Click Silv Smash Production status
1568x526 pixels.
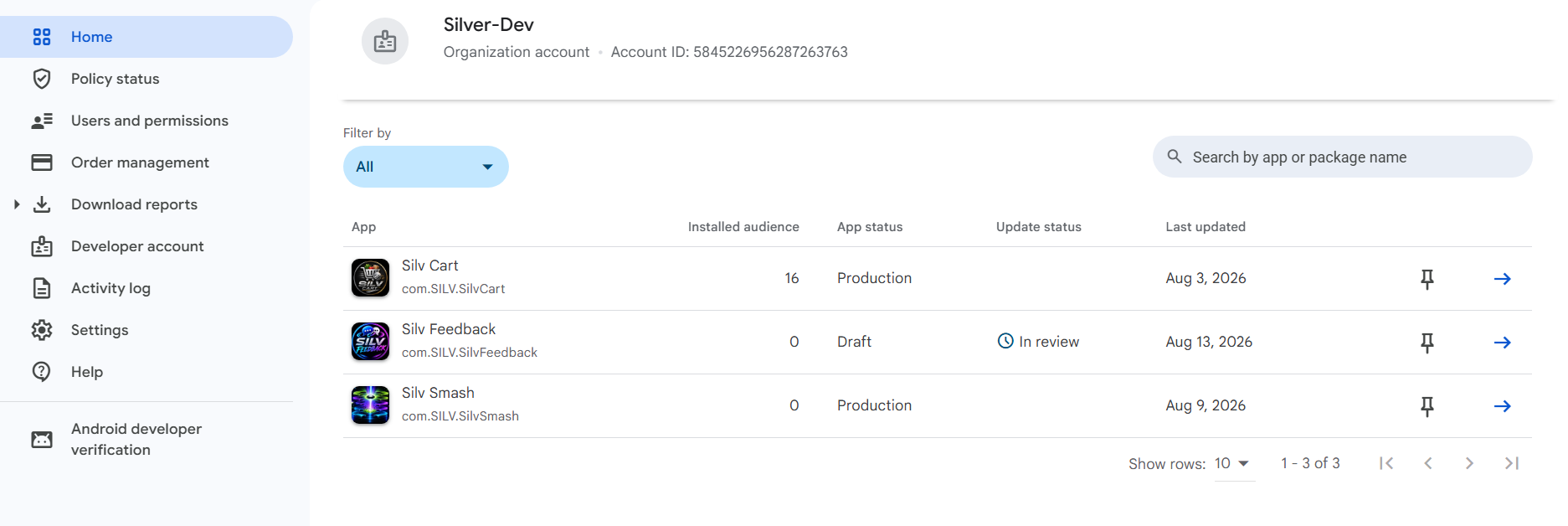874,405
